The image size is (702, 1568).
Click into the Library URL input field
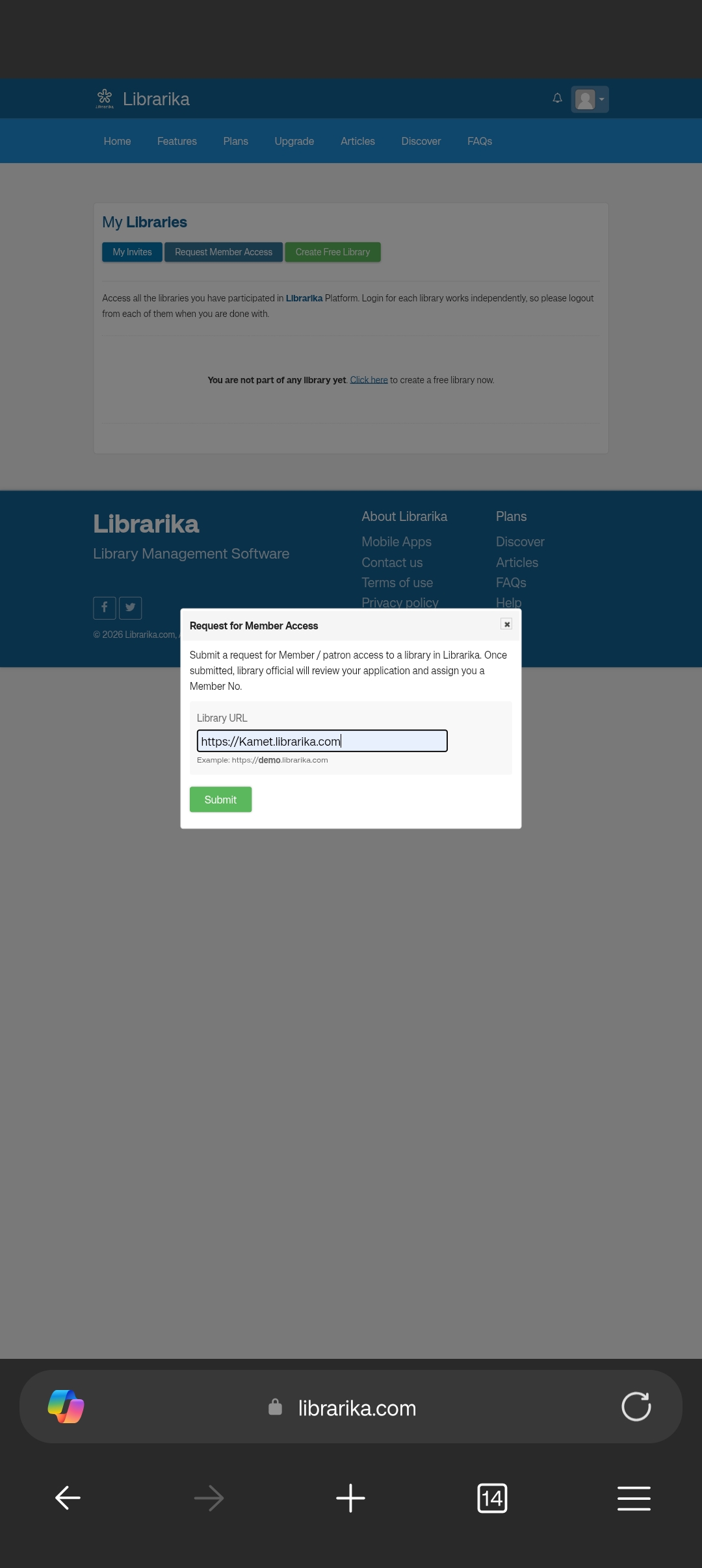[322, 741]
